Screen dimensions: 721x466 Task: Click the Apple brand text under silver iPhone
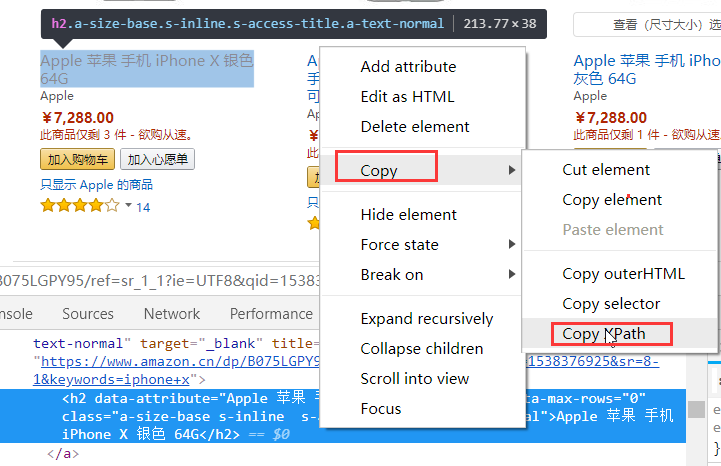click(57, 96)
